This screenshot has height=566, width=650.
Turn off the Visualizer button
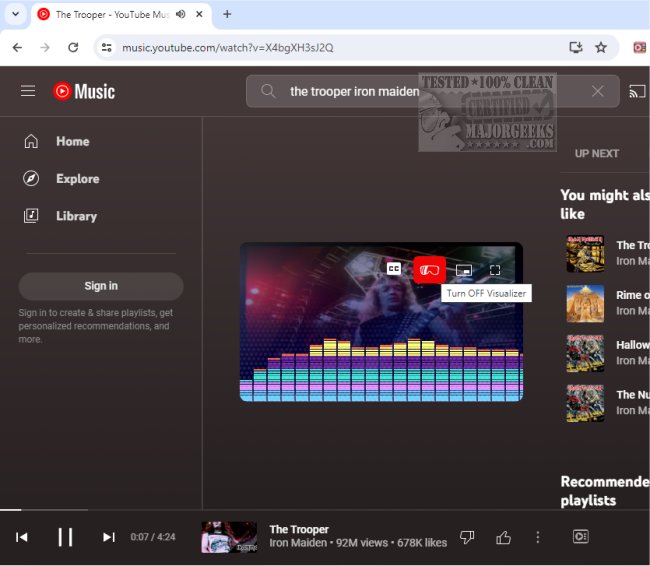click(429, 270)
